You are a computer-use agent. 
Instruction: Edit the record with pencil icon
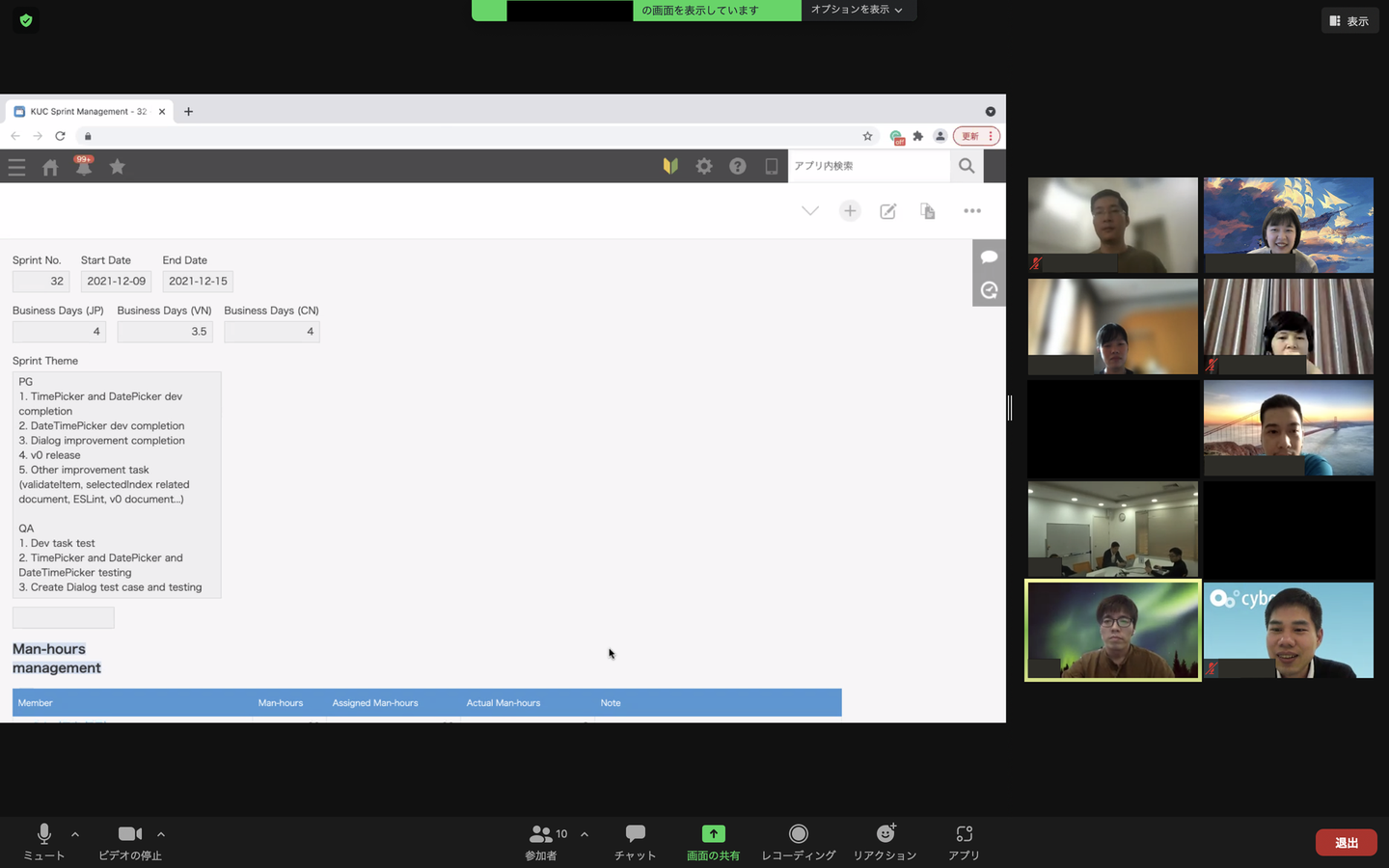click(888, 211)
